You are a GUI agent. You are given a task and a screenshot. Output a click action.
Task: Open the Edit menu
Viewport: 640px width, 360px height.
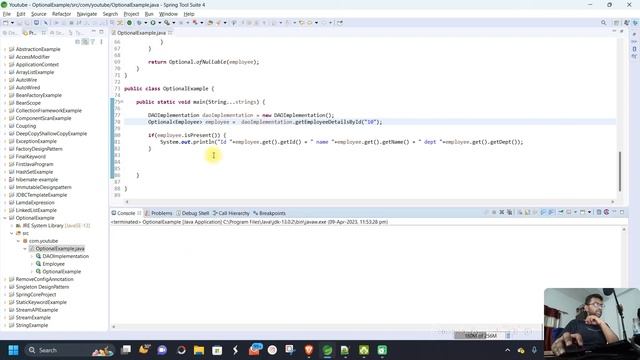20,14
